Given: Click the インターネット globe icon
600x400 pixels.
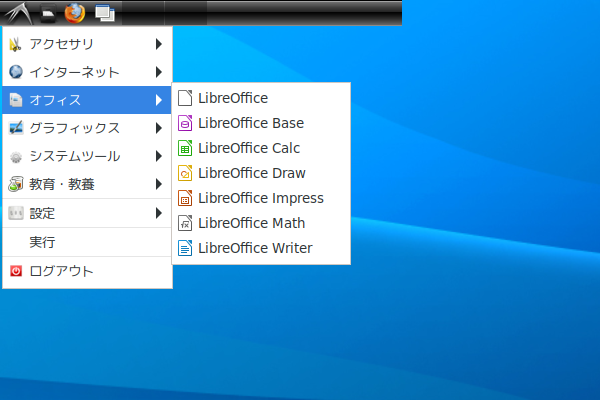Looking at the screenshot, I should pyautogui.click(x=16, y=72).
